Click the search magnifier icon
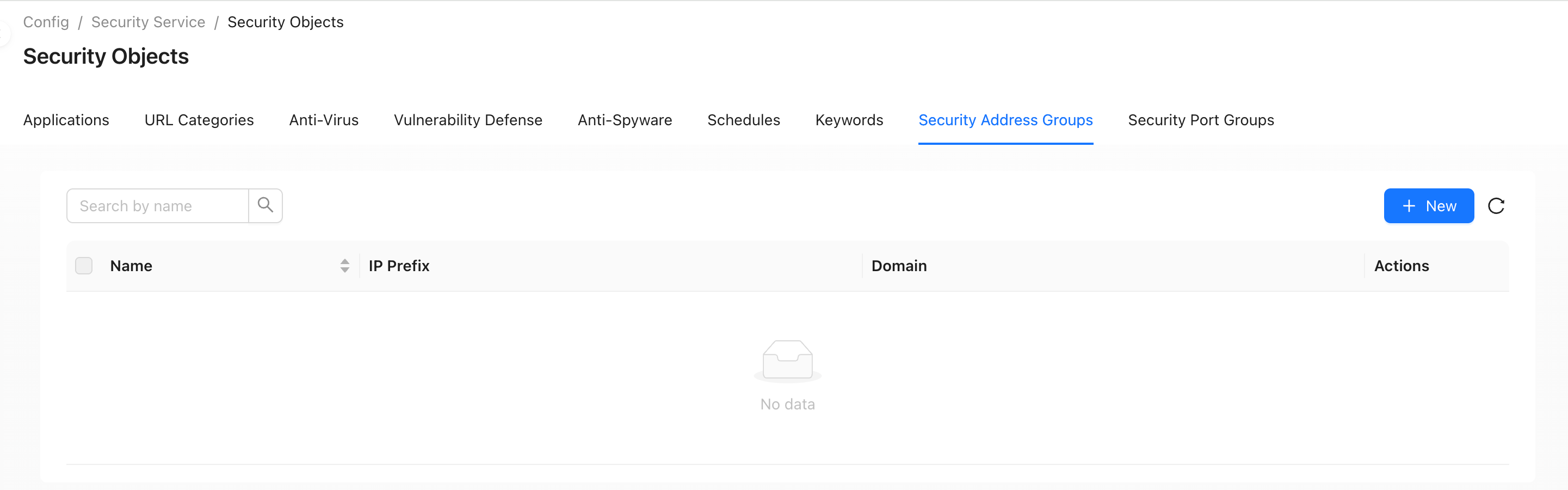Image resolution: width=1568 pixels, height=490 pixels. [266, 205]
